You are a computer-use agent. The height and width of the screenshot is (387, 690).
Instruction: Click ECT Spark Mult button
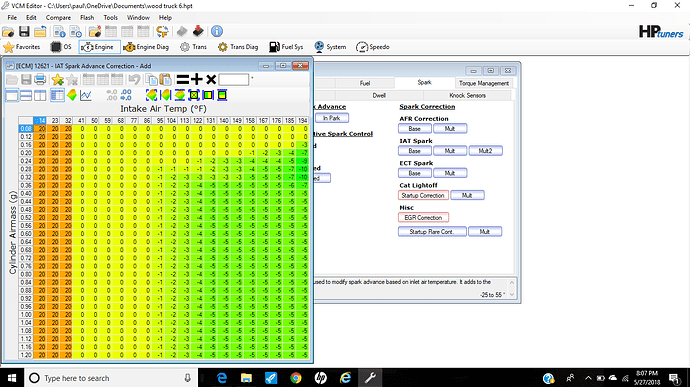click(450, 173)
